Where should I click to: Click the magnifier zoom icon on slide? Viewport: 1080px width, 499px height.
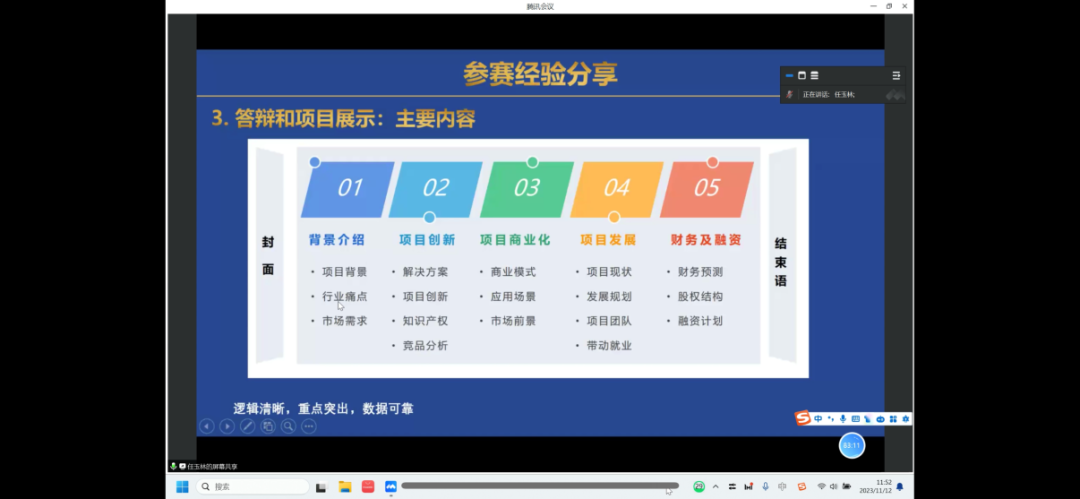(x=288, y=426)
